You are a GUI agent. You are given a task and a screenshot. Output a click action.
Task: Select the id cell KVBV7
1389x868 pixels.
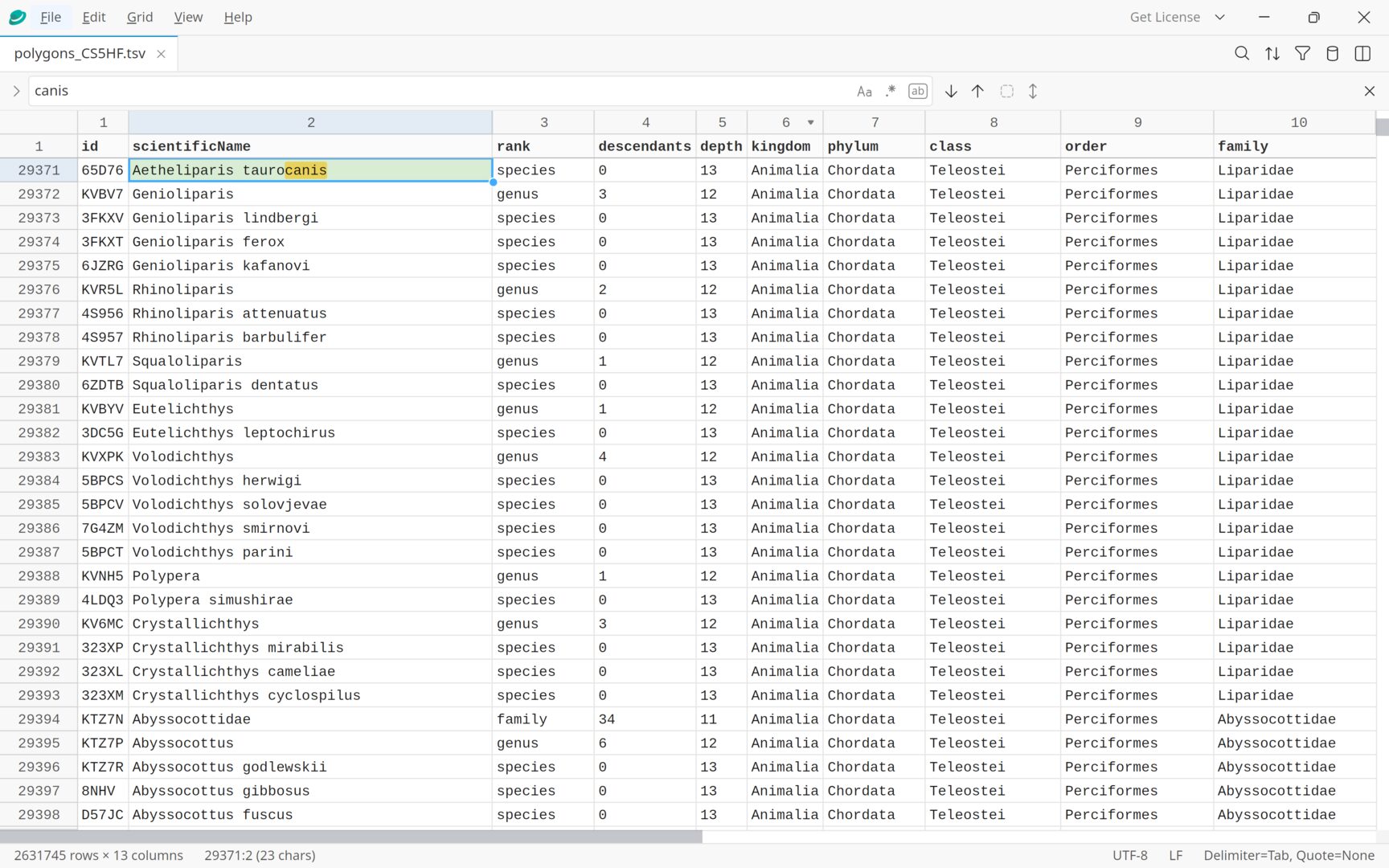[103, 194]
